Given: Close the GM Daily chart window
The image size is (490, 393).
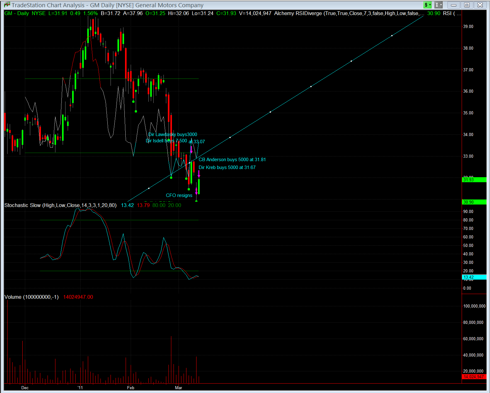Looking at the screenshot, I should click(x=480, y=5).
